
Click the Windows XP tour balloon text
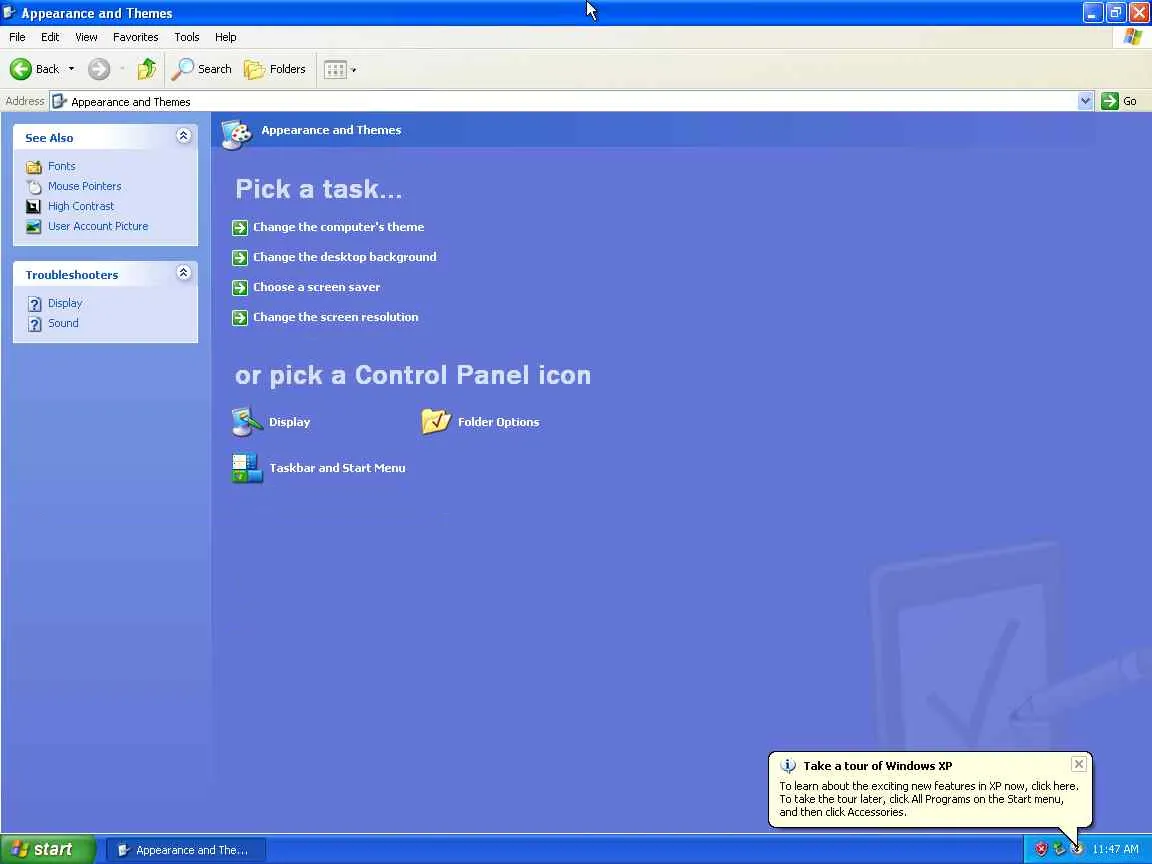tap(929, 799)
